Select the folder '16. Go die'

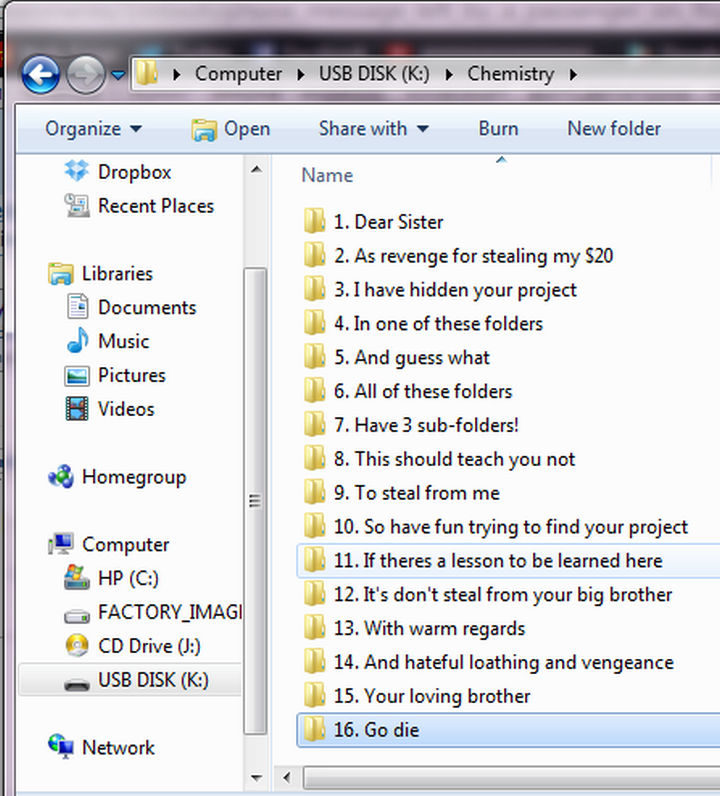pyautogui.click(x=390, y=730)
